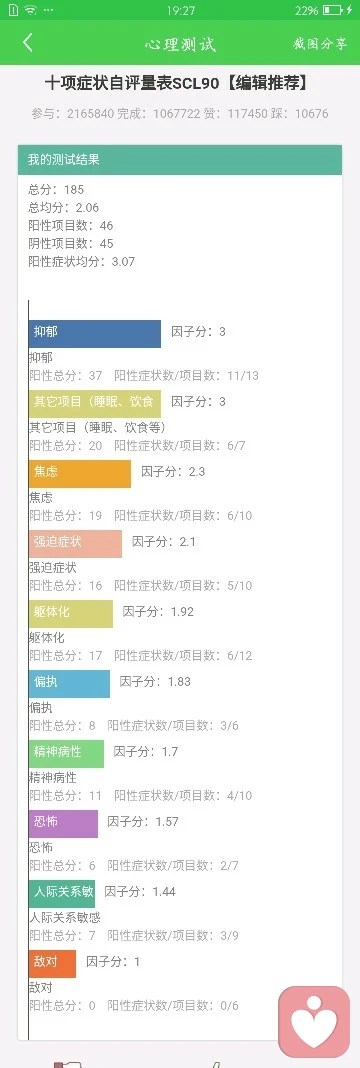
Task: Select the orange 焦虑 bar
Action: [80, 473]
